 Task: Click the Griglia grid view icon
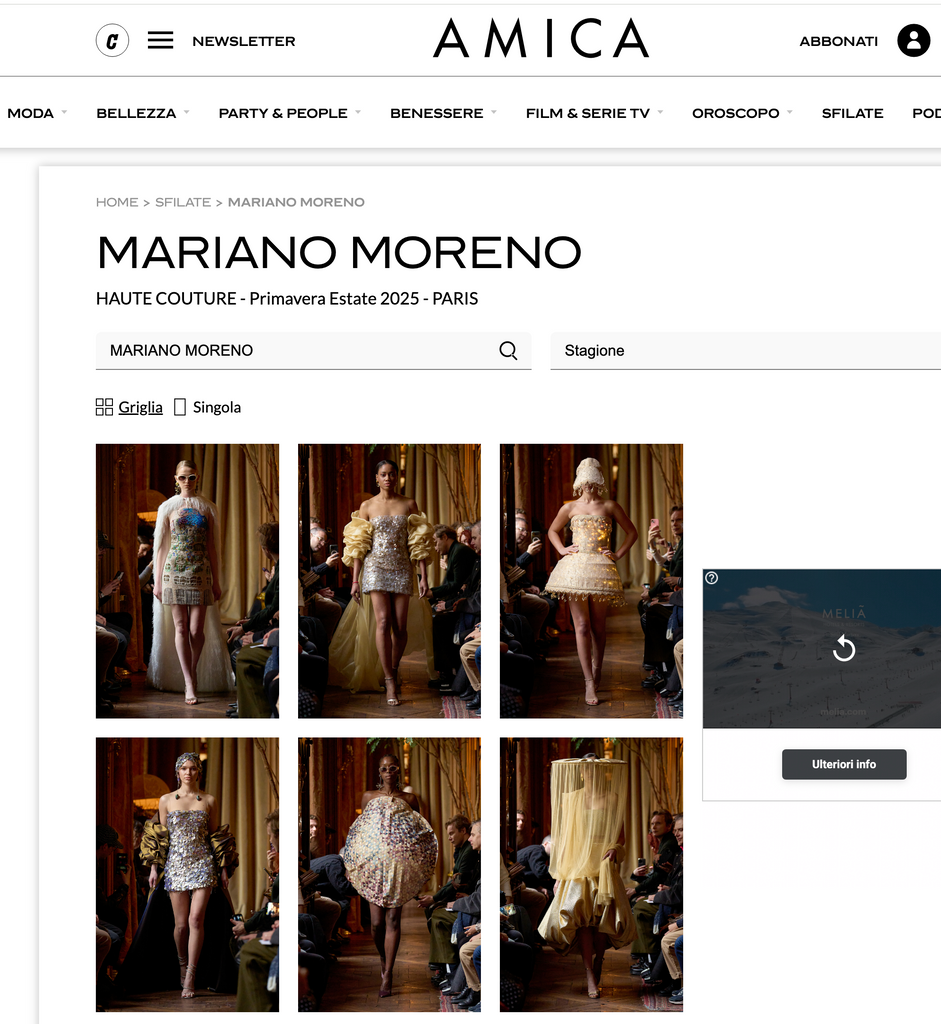104,408
